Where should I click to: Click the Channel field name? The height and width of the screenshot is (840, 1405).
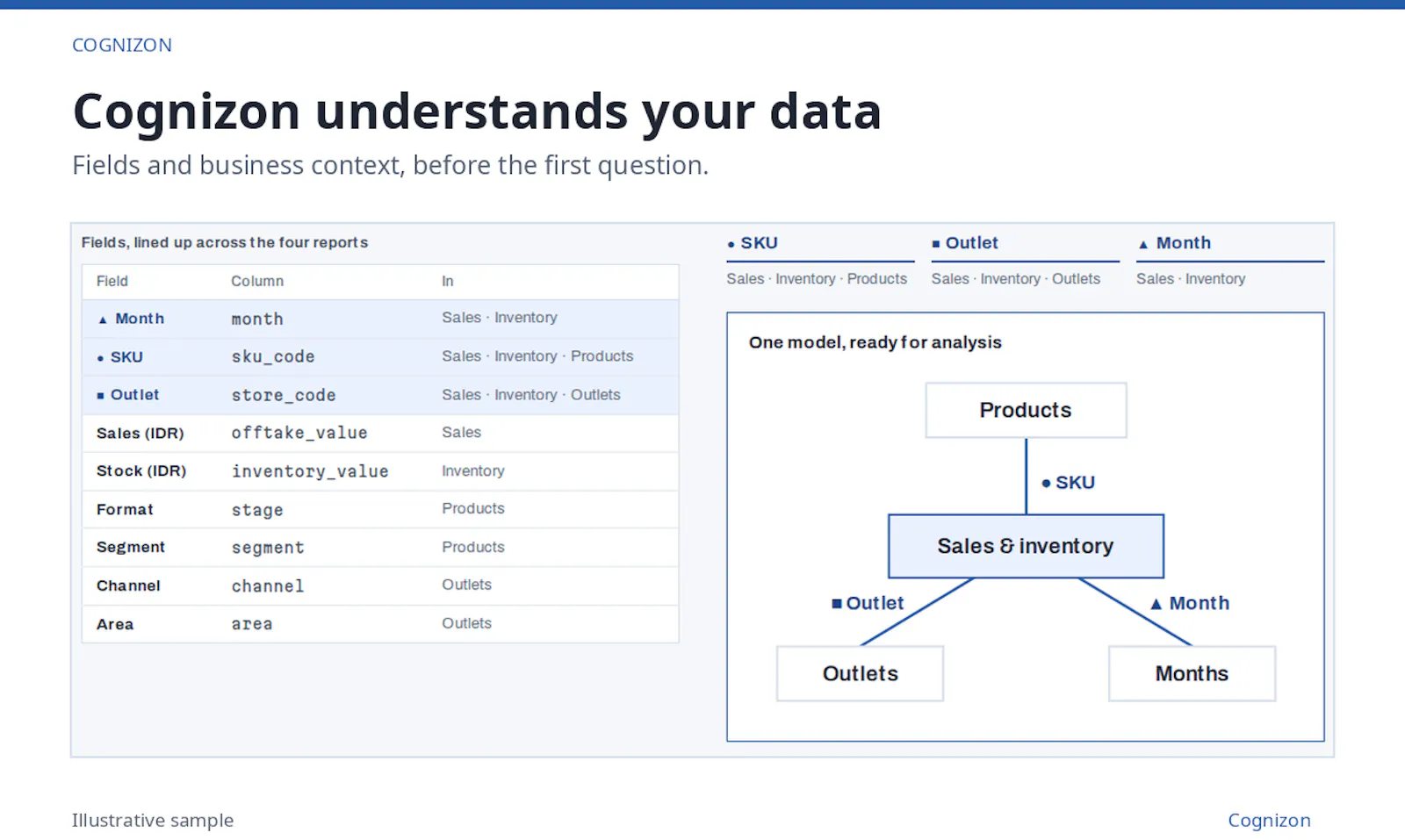tap(128, 585)
